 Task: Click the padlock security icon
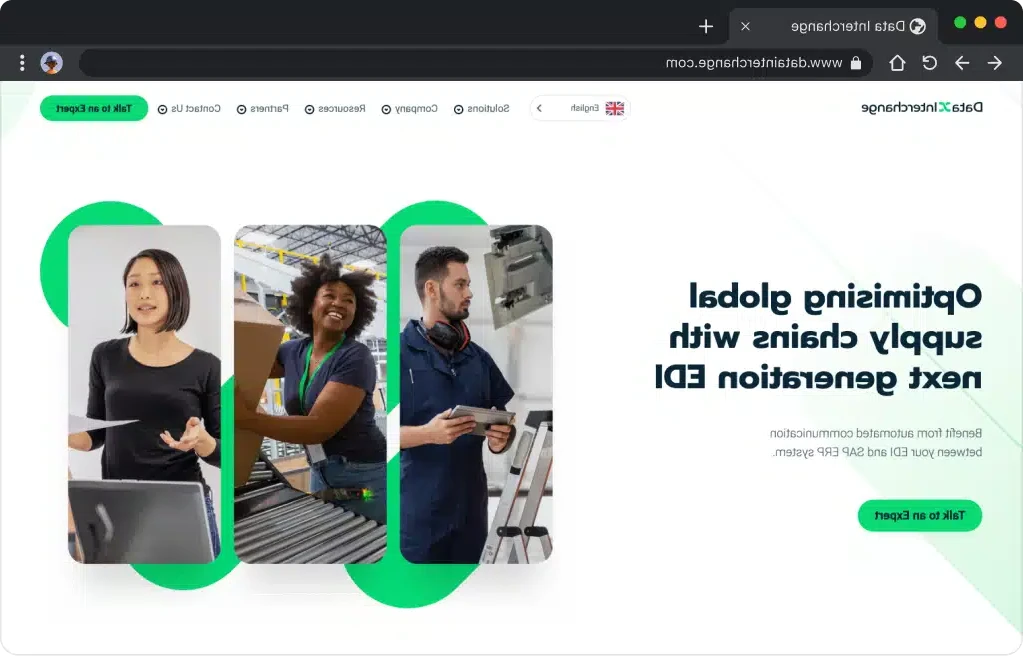pos(856,63)
